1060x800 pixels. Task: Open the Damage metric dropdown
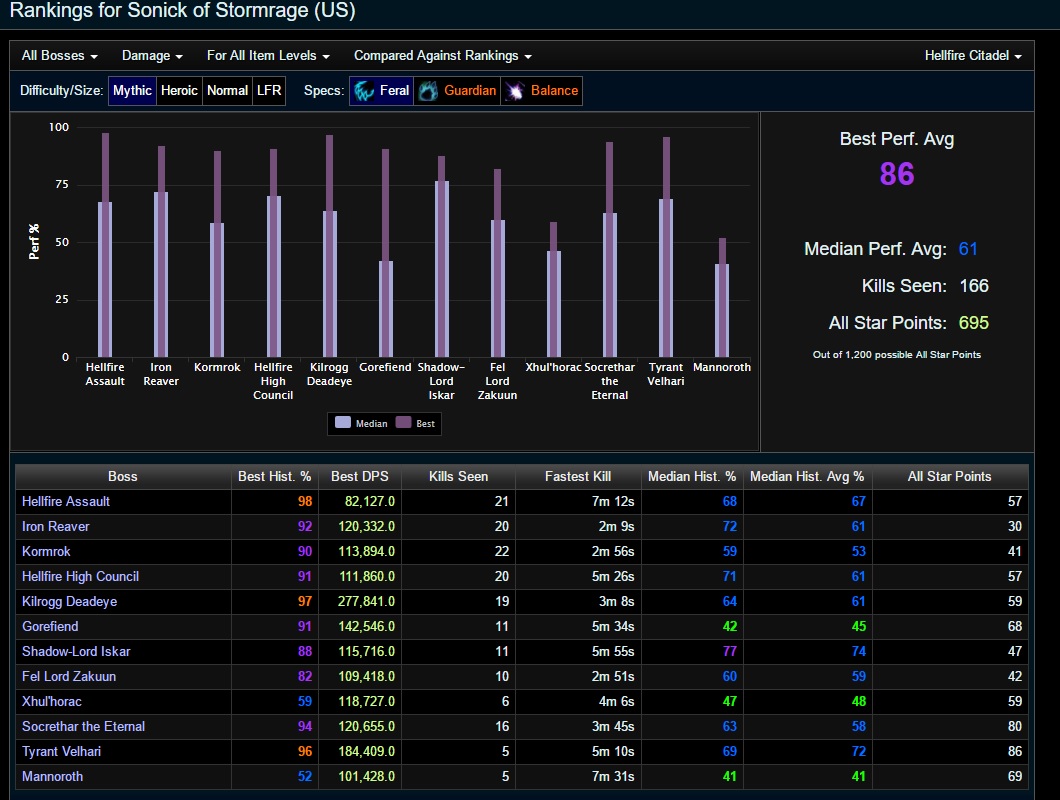coord(152,55)
